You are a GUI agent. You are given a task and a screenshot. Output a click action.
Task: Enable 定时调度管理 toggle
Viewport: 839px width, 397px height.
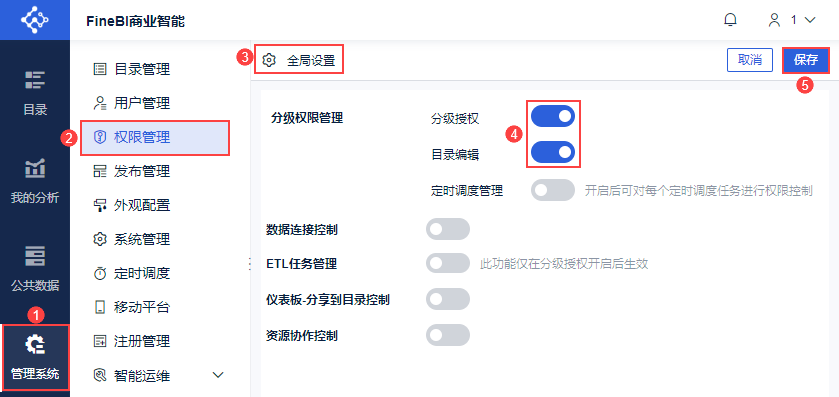[553, 190]
